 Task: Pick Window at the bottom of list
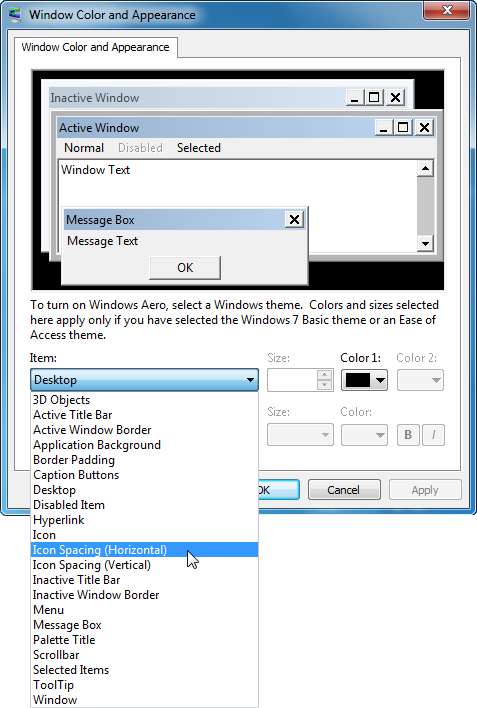click(145, 699)
